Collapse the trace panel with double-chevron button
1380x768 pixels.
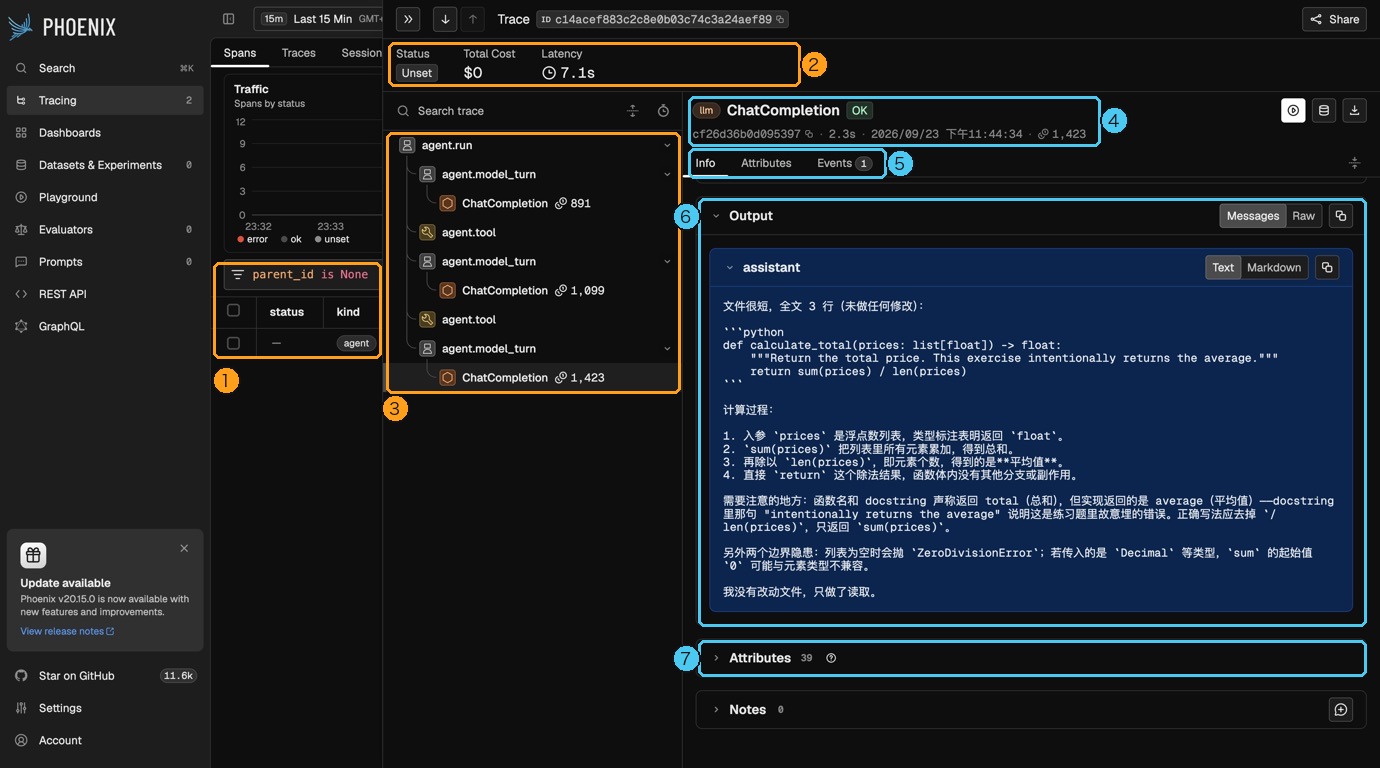tap(408, 19)
